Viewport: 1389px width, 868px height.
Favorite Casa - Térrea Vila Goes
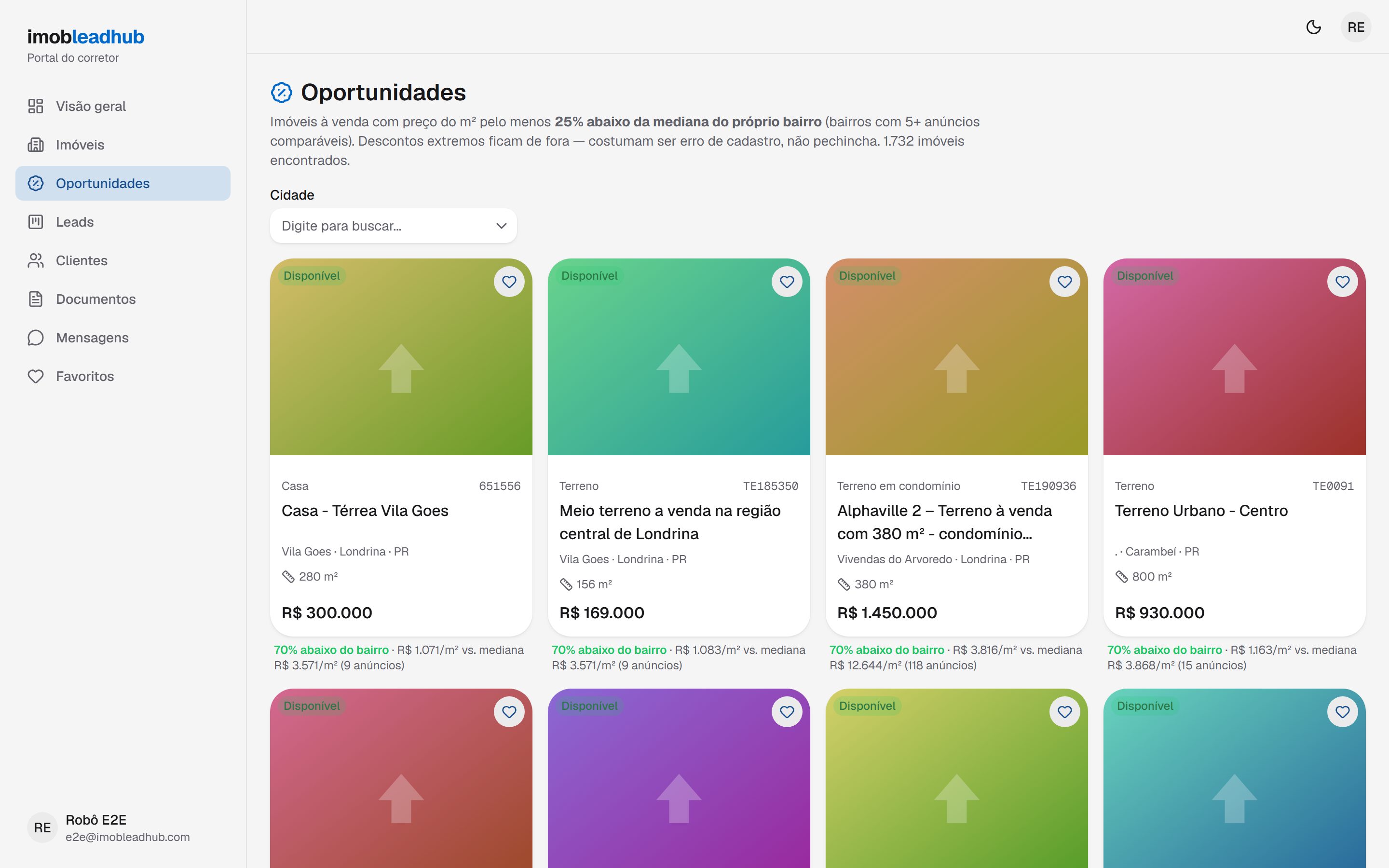pyautogui.click(x=509, y=282)
